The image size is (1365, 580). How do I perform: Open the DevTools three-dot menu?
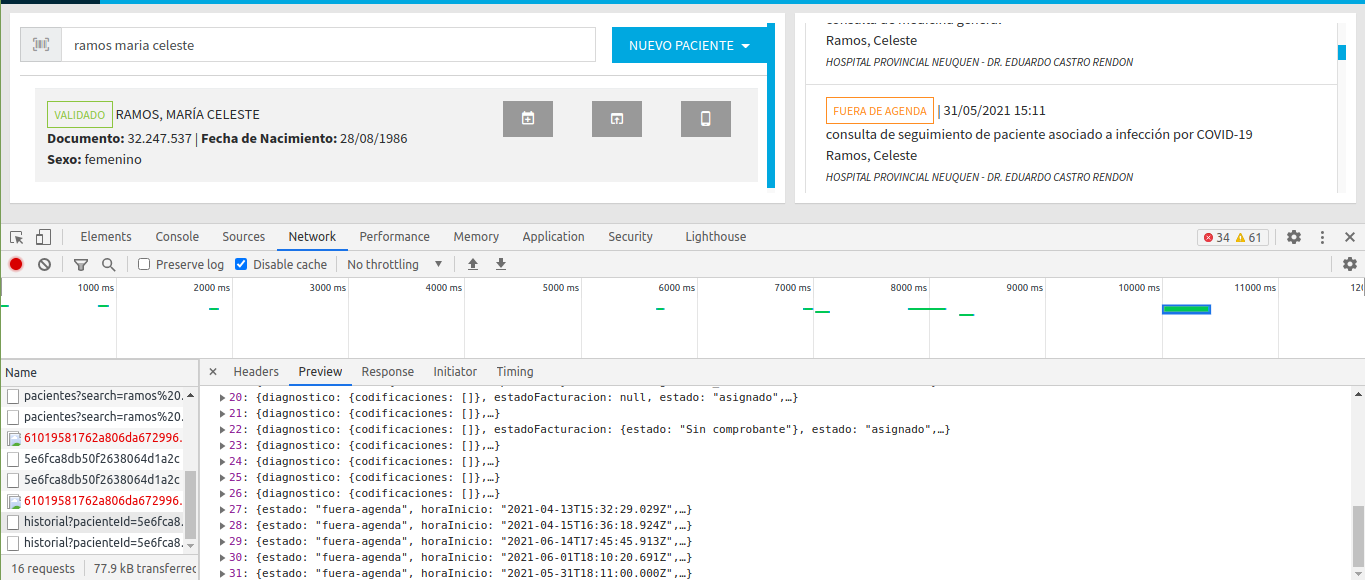point(1322,237)
